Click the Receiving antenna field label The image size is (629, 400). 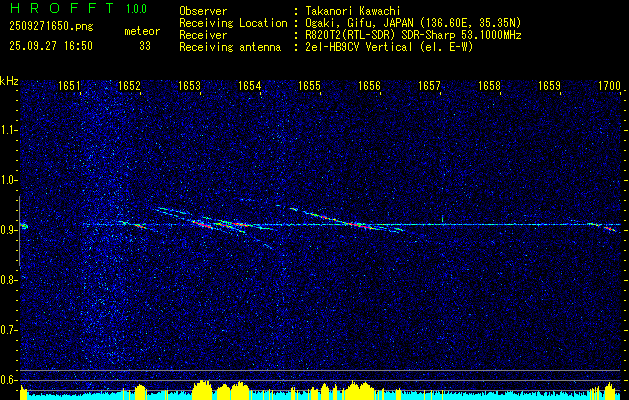click(230, 47)
